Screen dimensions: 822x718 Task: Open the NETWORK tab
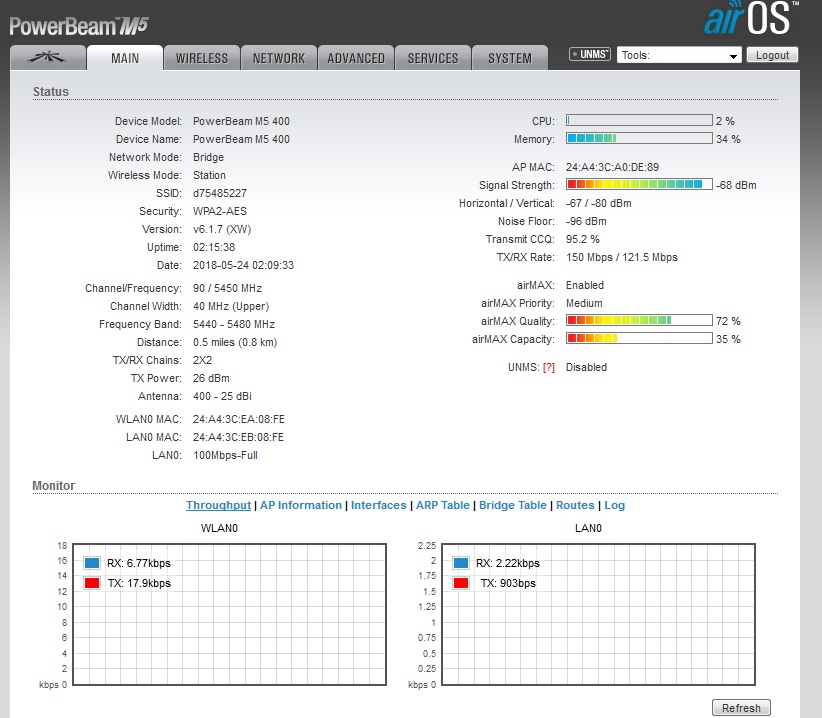pos(279,58)
